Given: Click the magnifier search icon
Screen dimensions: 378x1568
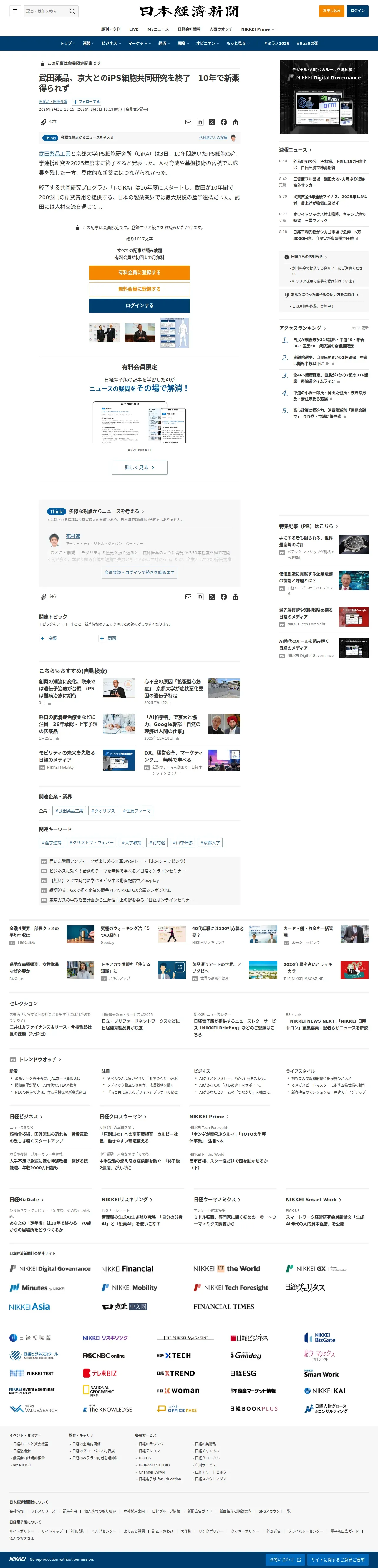Looking at the screenshot, I should [72, 11].
